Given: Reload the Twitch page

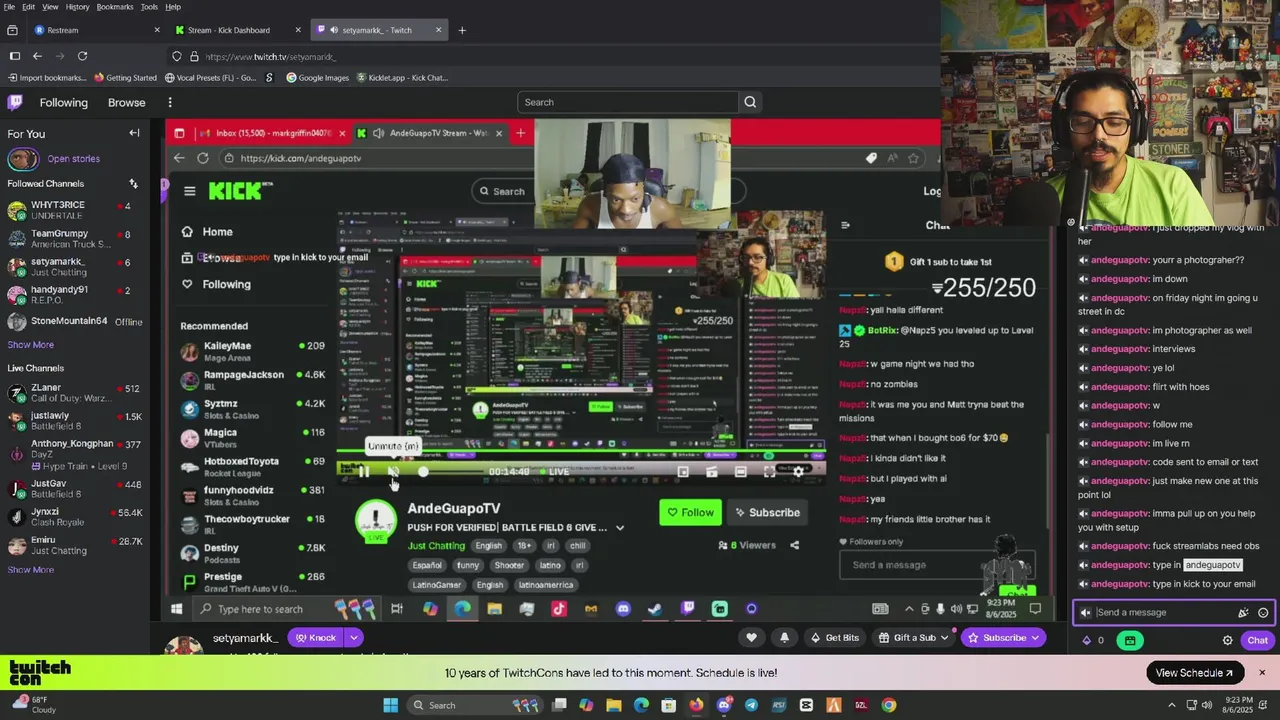Looking at the screenshot, I should [82, 56].
